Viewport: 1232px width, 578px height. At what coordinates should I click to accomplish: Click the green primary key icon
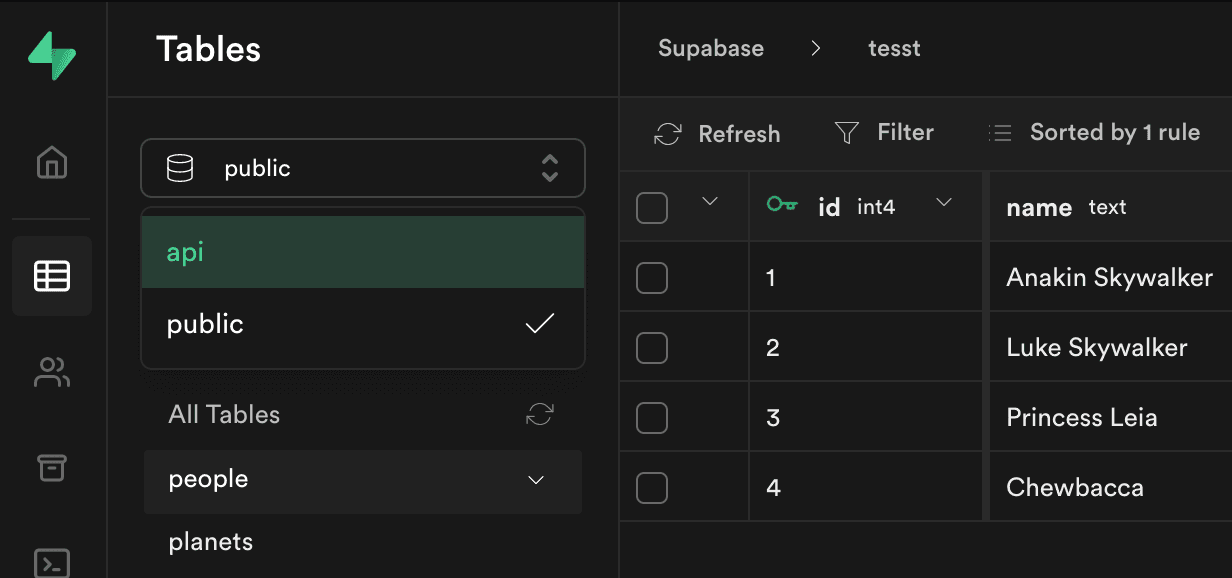781,205
